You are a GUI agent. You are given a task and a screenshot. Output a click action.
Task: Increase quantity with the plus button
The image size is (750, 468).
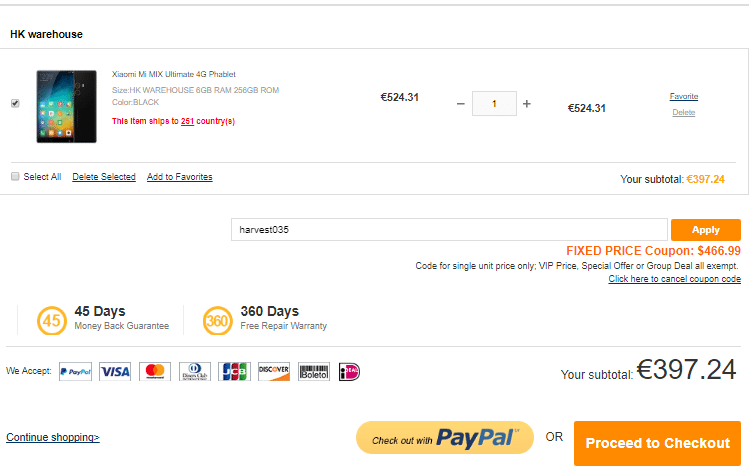(527, 104)
